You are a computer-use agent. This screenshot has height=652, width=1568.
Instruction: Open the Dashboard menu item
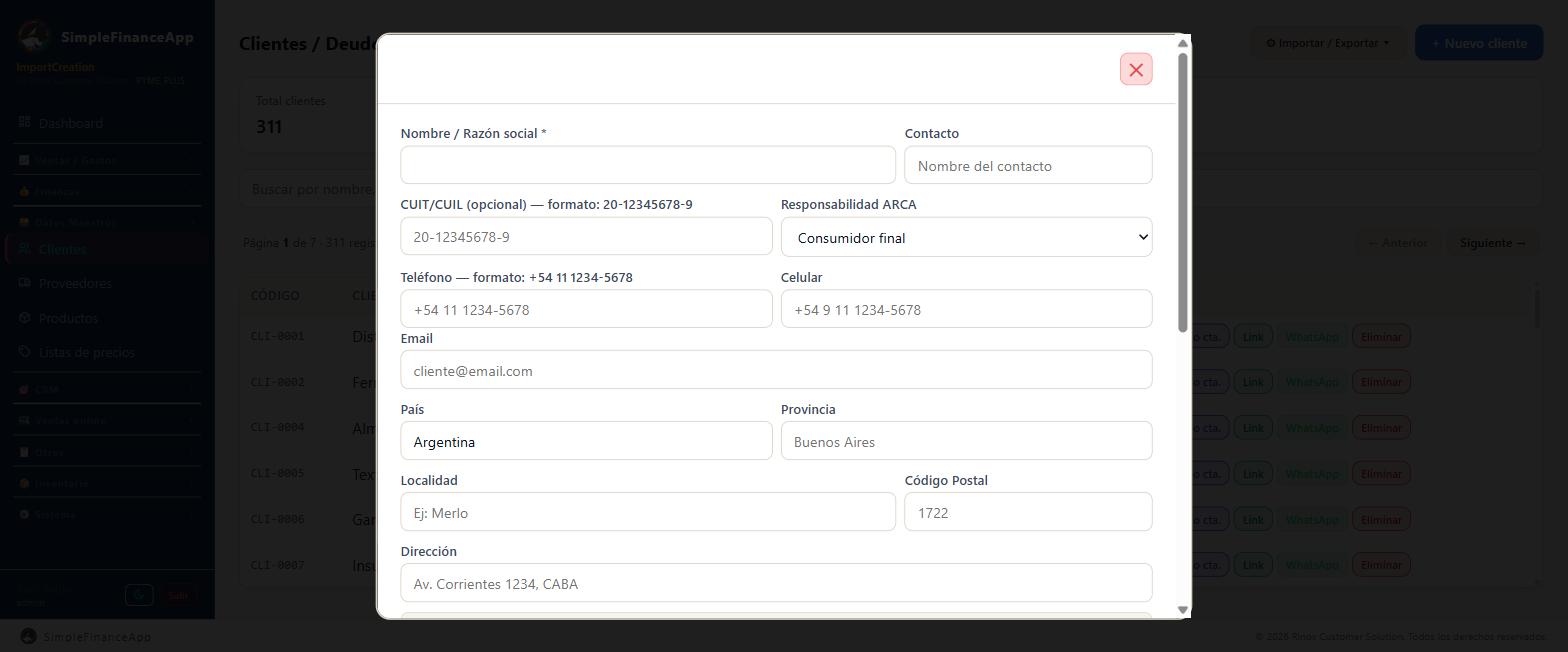108,123
